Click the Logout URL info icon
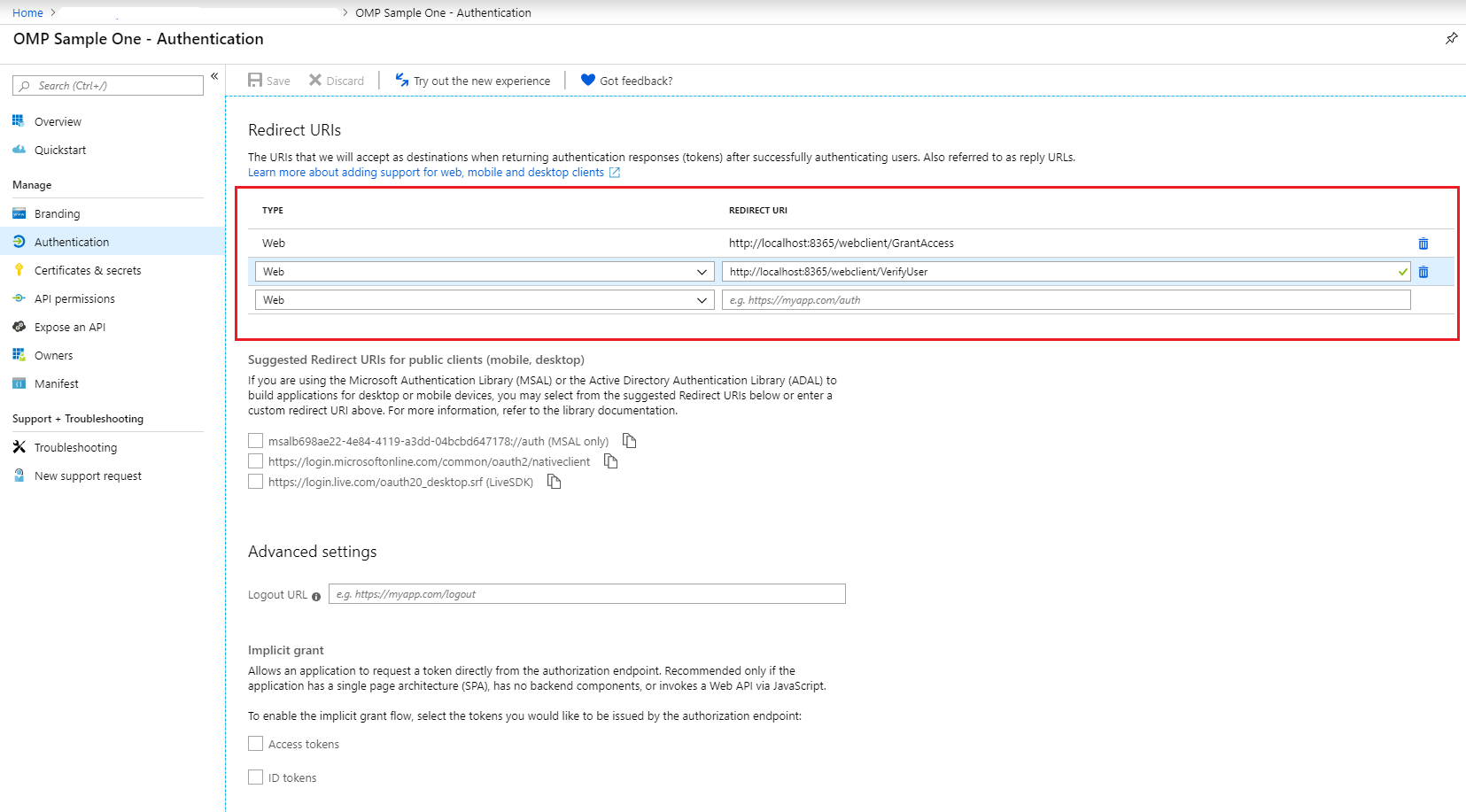The width and height of the screenshot is (1466, 812). point(316,597)
